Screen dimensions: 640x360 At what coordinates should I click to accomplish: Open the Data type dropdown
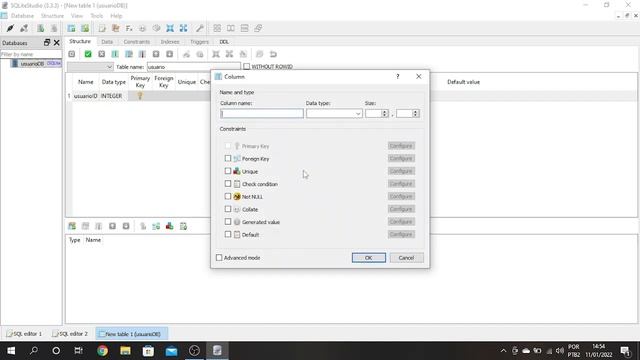[x=334, y=113]
